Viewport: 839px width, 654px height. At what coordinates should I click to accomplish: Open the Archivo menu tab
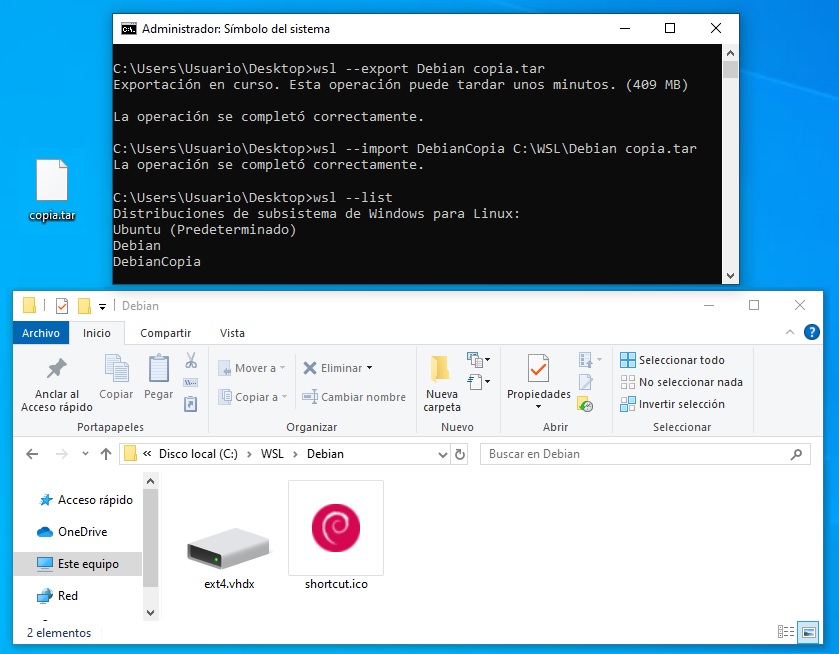41,333
